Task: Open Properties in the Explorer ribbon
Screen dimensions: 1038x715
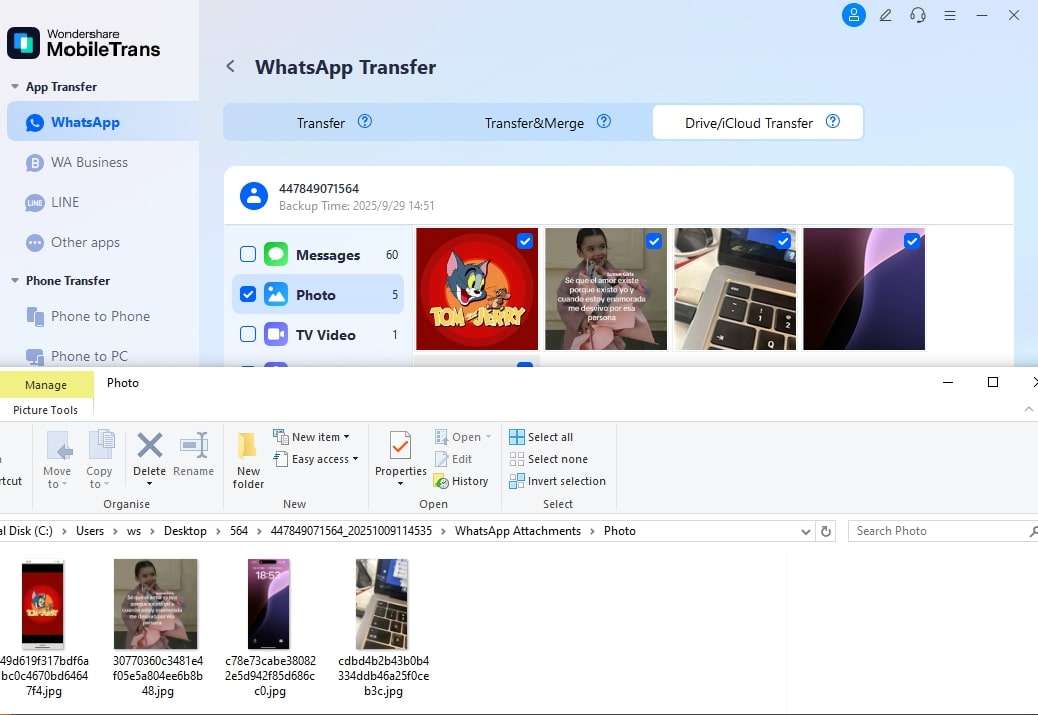Action: (x=400, y=460)
